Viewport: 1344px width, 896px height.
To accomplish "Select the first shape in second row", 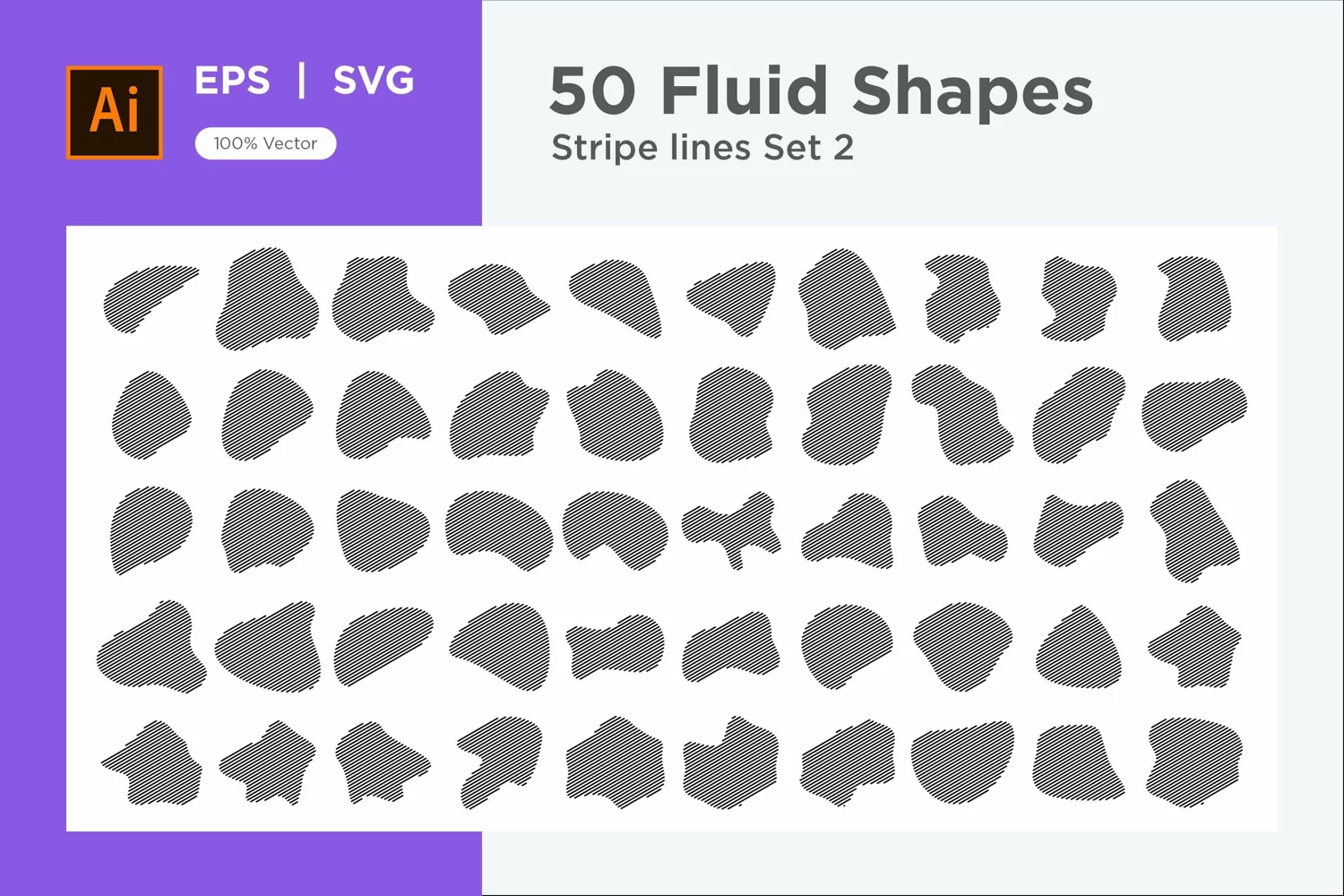I will [151, 415].
